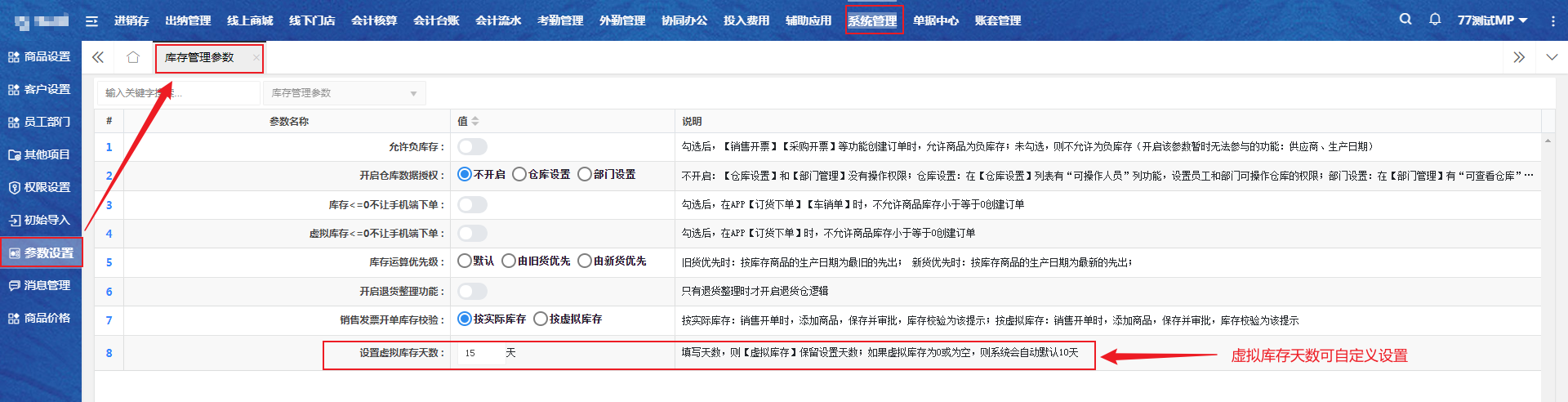This screenshot has height=402, width=1568.
Task: Click the double-right arrow tab scroll icon
Action: [1519, 57]
